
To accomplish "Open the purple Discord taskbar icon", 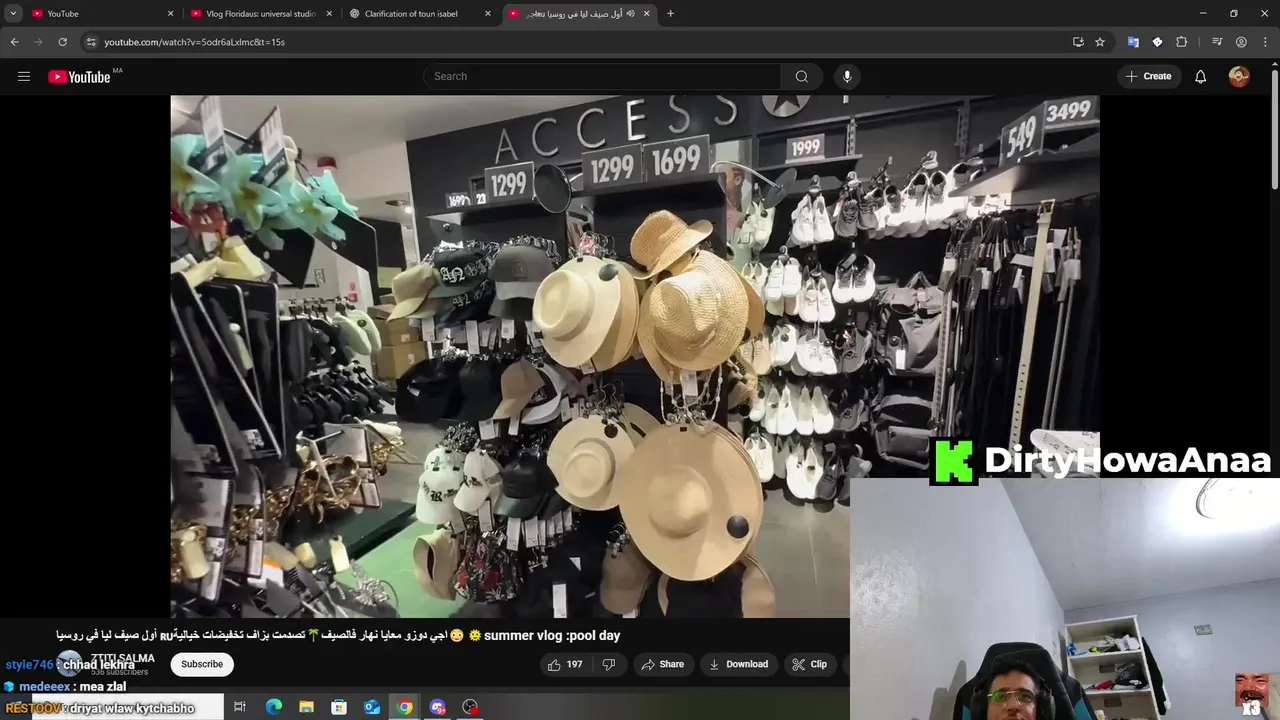I will click(x=438, y=707).
